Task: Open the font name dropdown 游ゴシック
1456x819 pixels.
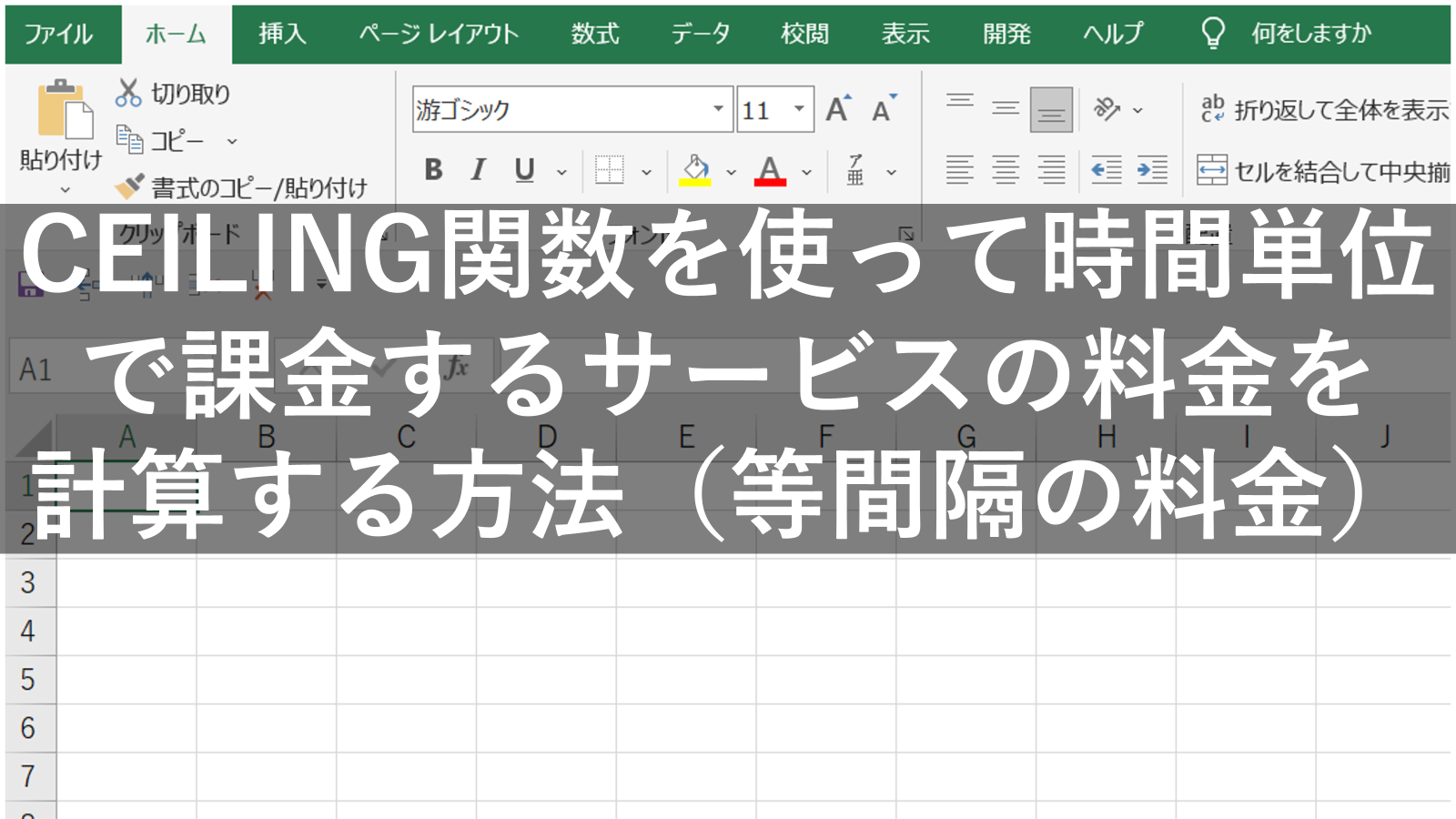Action: click(719, 109)
